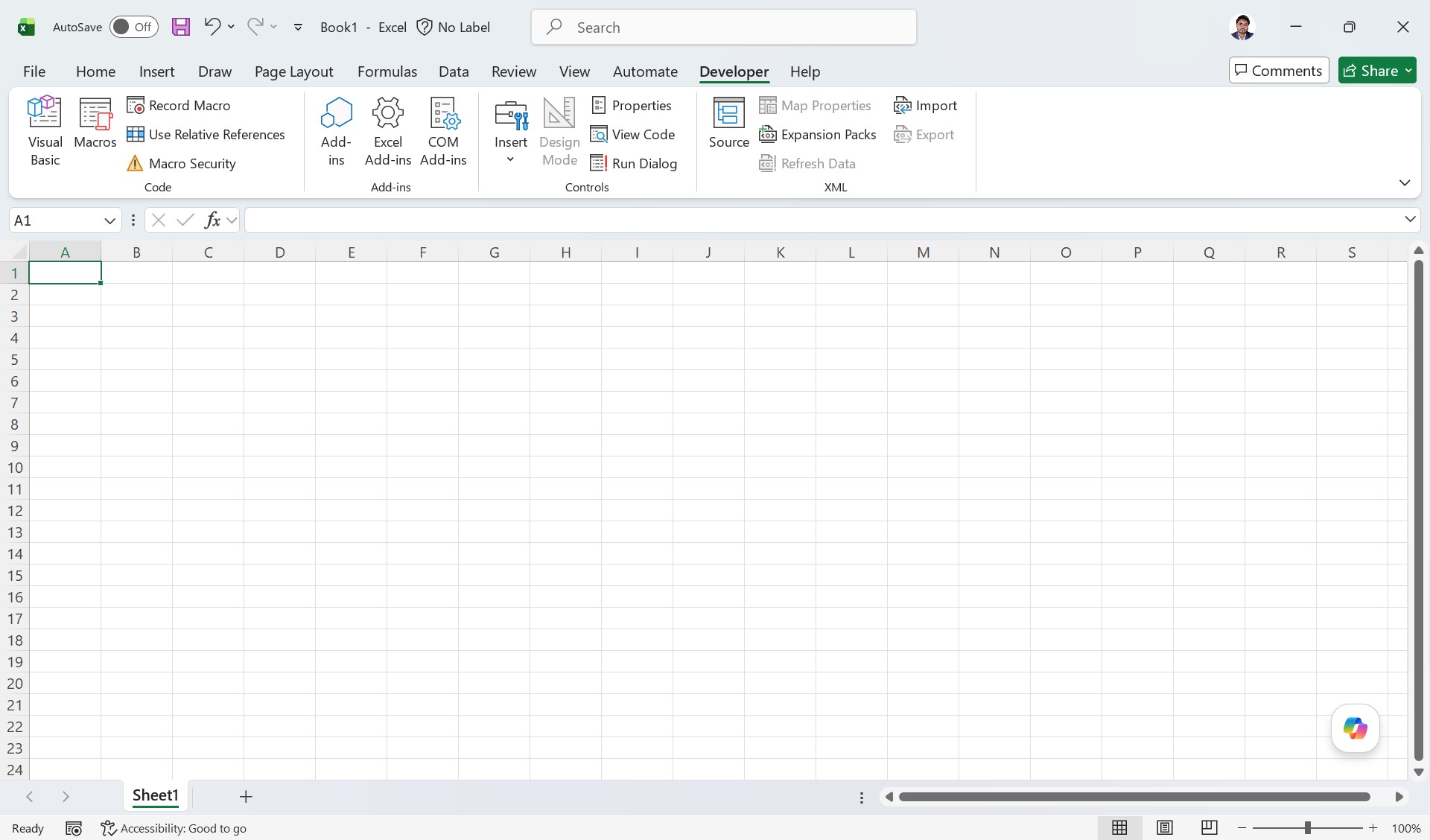This screenshot has width=1430, height=840.
Task: Click Accessibility: Good to go status
Action: pos(174,828)
